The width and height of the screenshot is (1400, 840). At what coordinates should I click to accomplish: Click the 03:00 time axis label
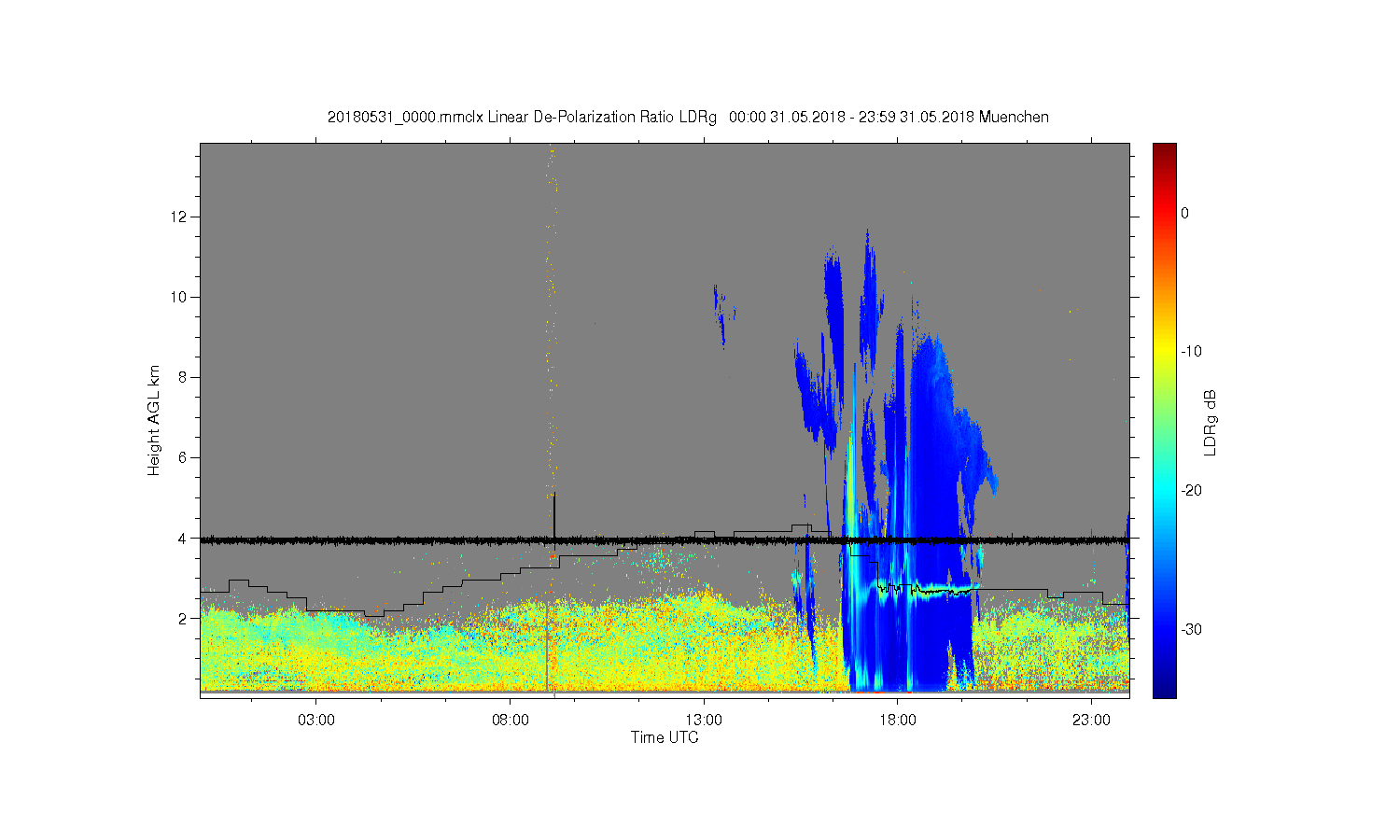tap(316, 720)
